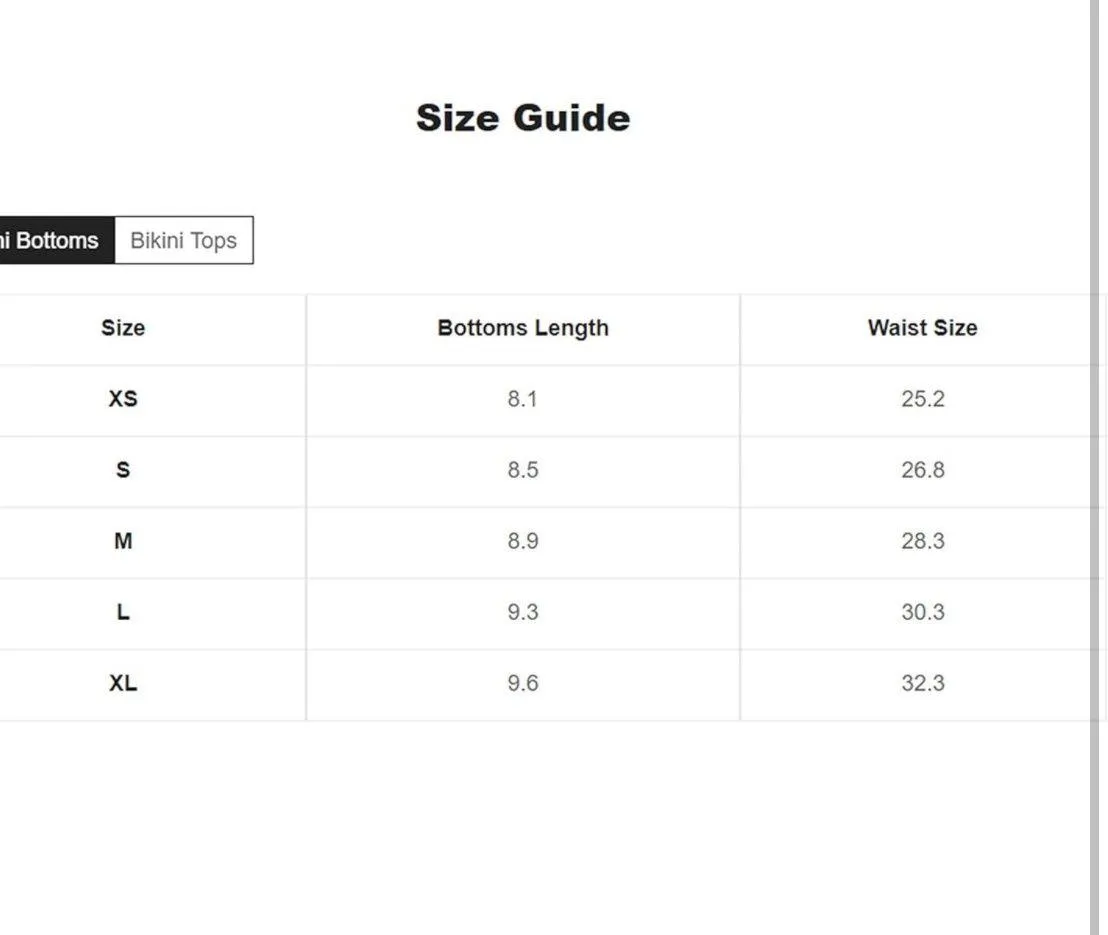The image size is (1108, 935).
Task: Select the XL size row label
Action: pyautogui.click(x=123, y=683)
